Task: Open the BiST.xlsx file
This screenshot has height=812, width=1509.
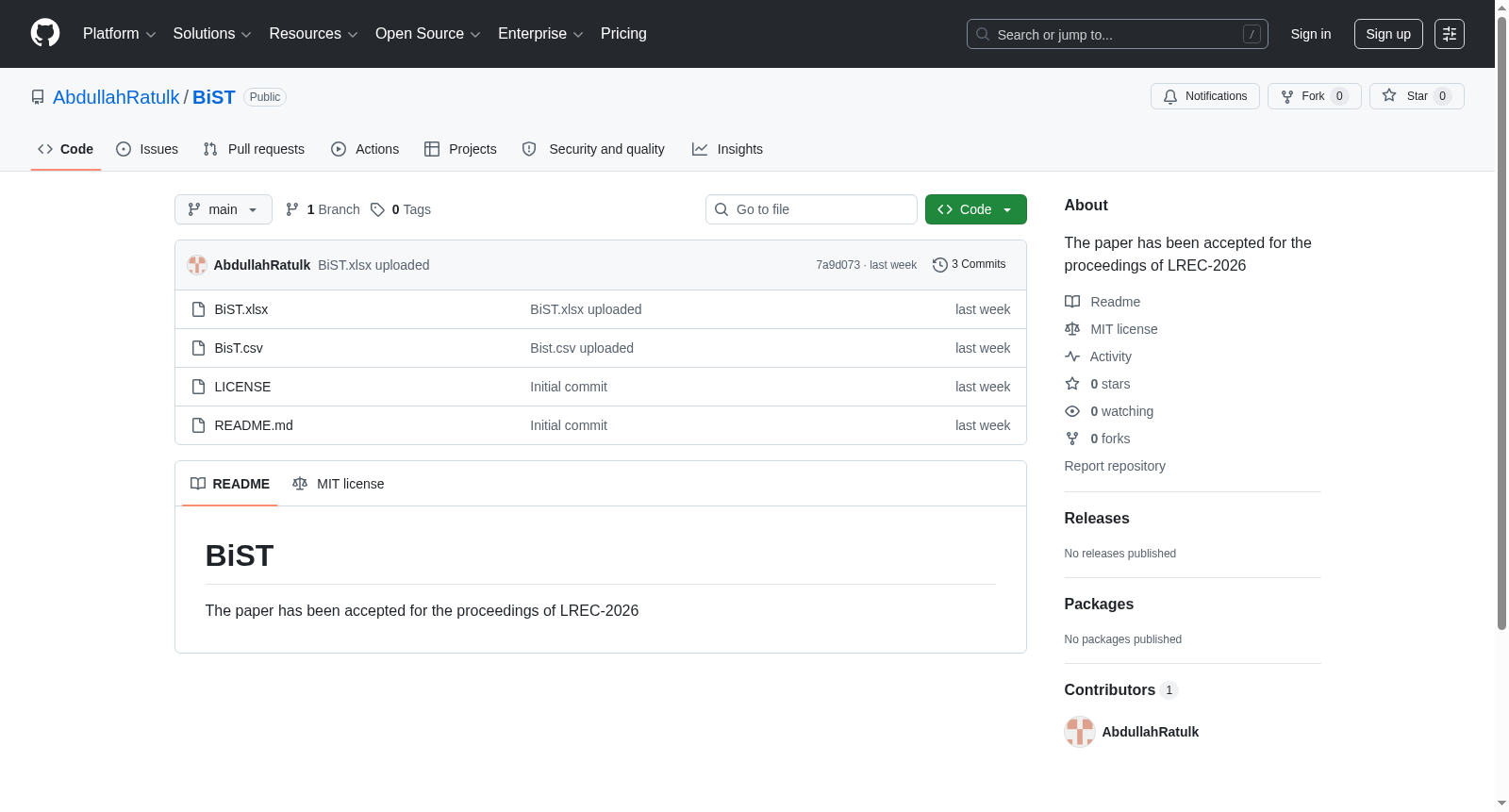Action: pos(241,309)
